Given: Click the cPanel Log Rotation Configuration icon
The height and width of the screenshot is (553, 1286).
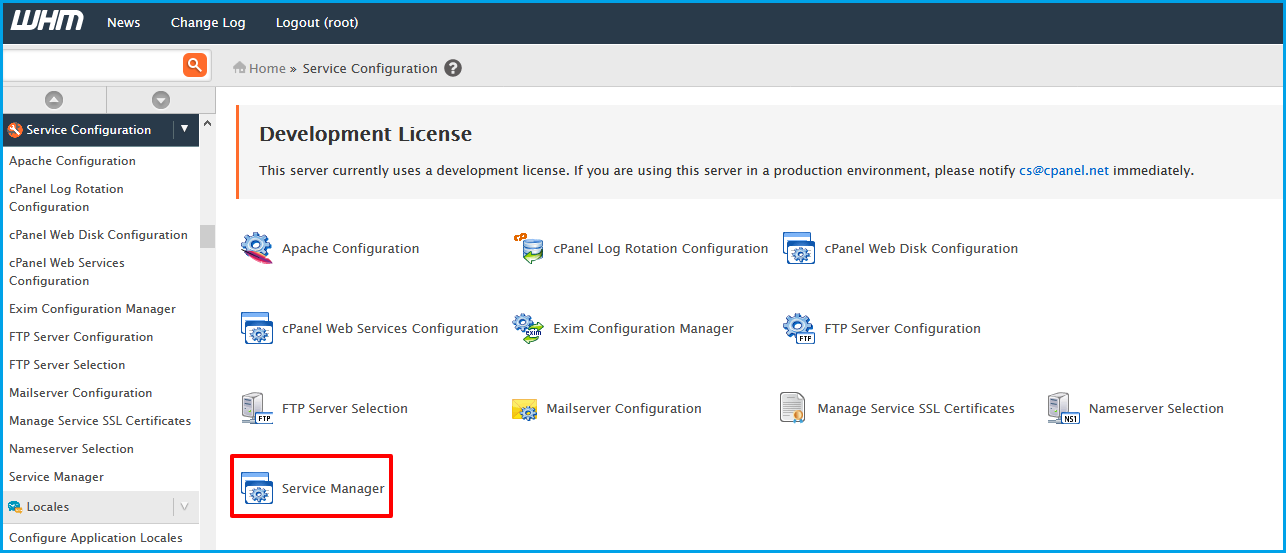Looking at the screenshot, I should coord(527,248).
